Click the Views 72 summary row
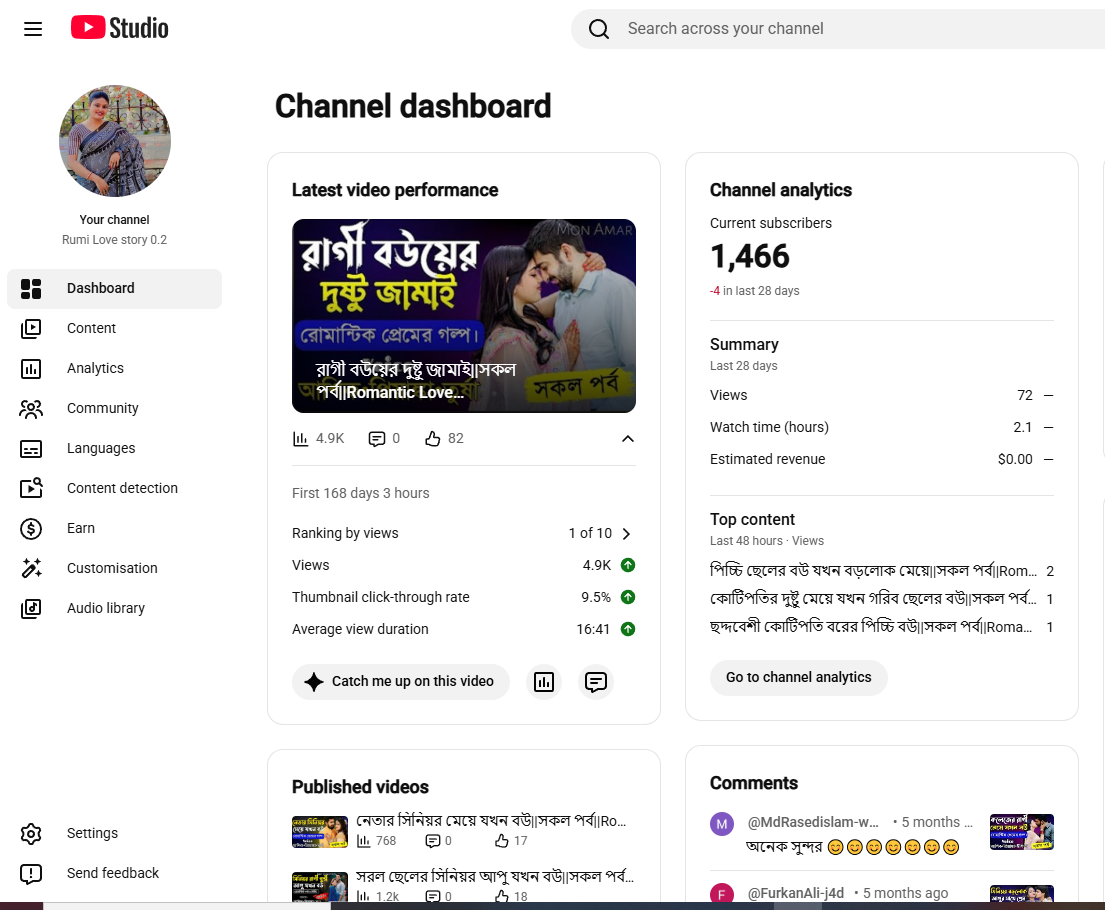The width and height of the screenshot is (1105, 910). point(882,395)
